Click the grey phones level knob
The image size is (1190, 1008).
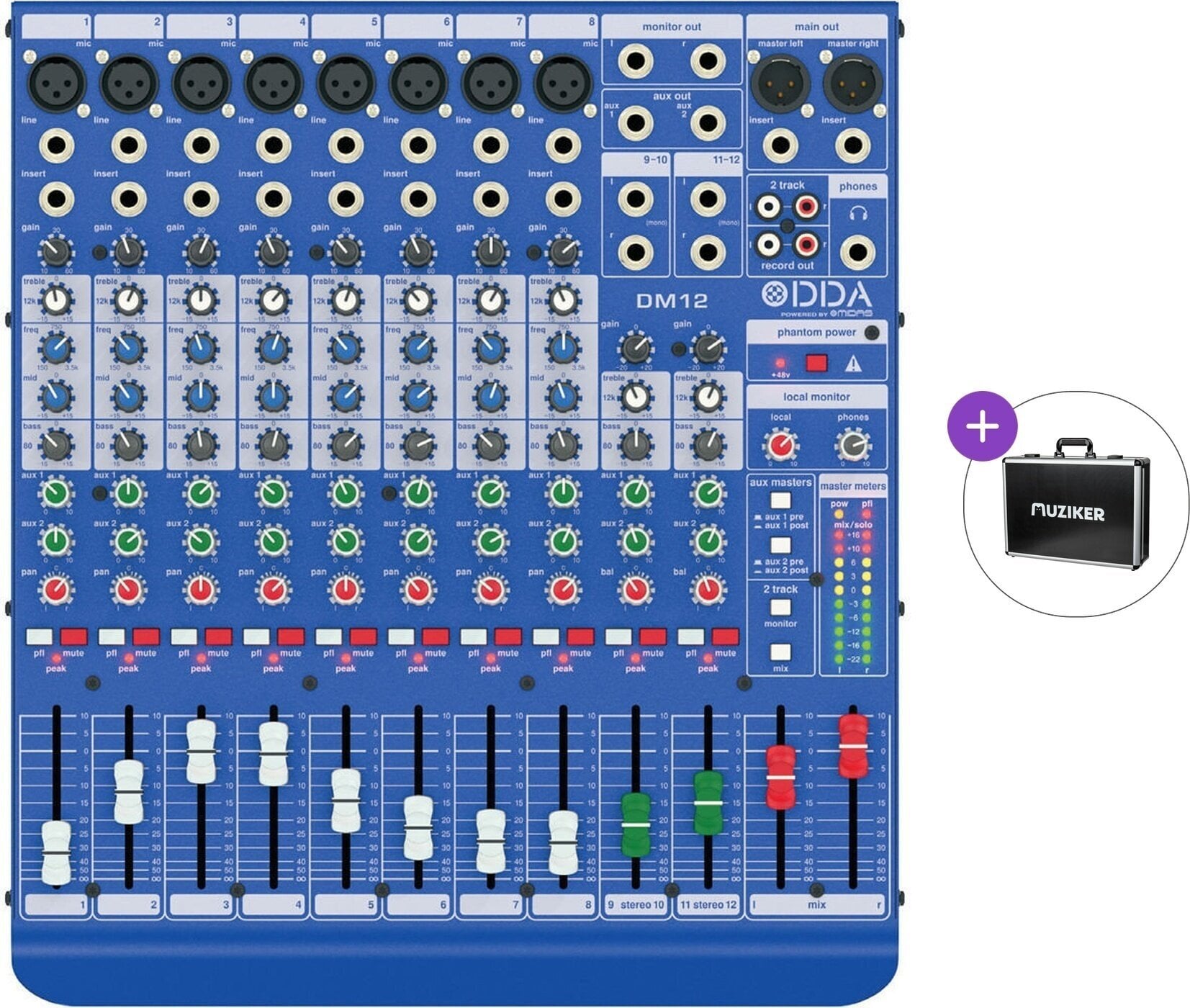tap(853, 446)
